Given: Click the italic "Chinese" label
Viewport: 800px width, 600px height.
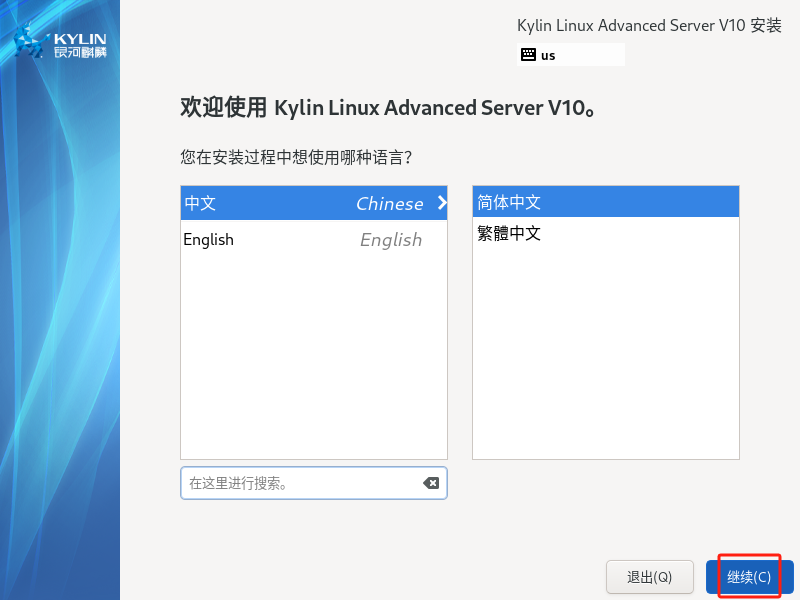Looking at the screenshot, I should 389,203.
